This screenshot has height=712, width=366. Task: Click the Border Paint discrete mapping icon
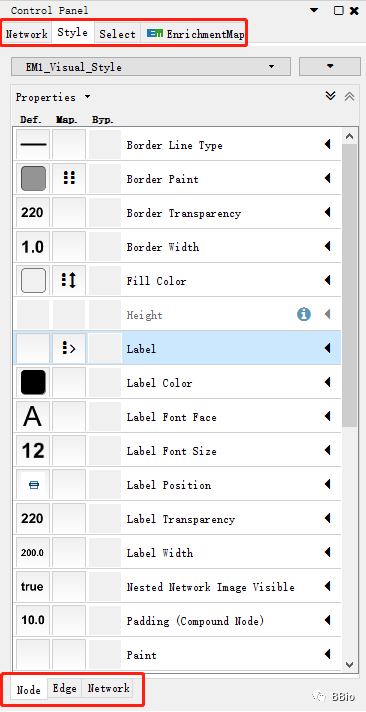pos(69,178)
